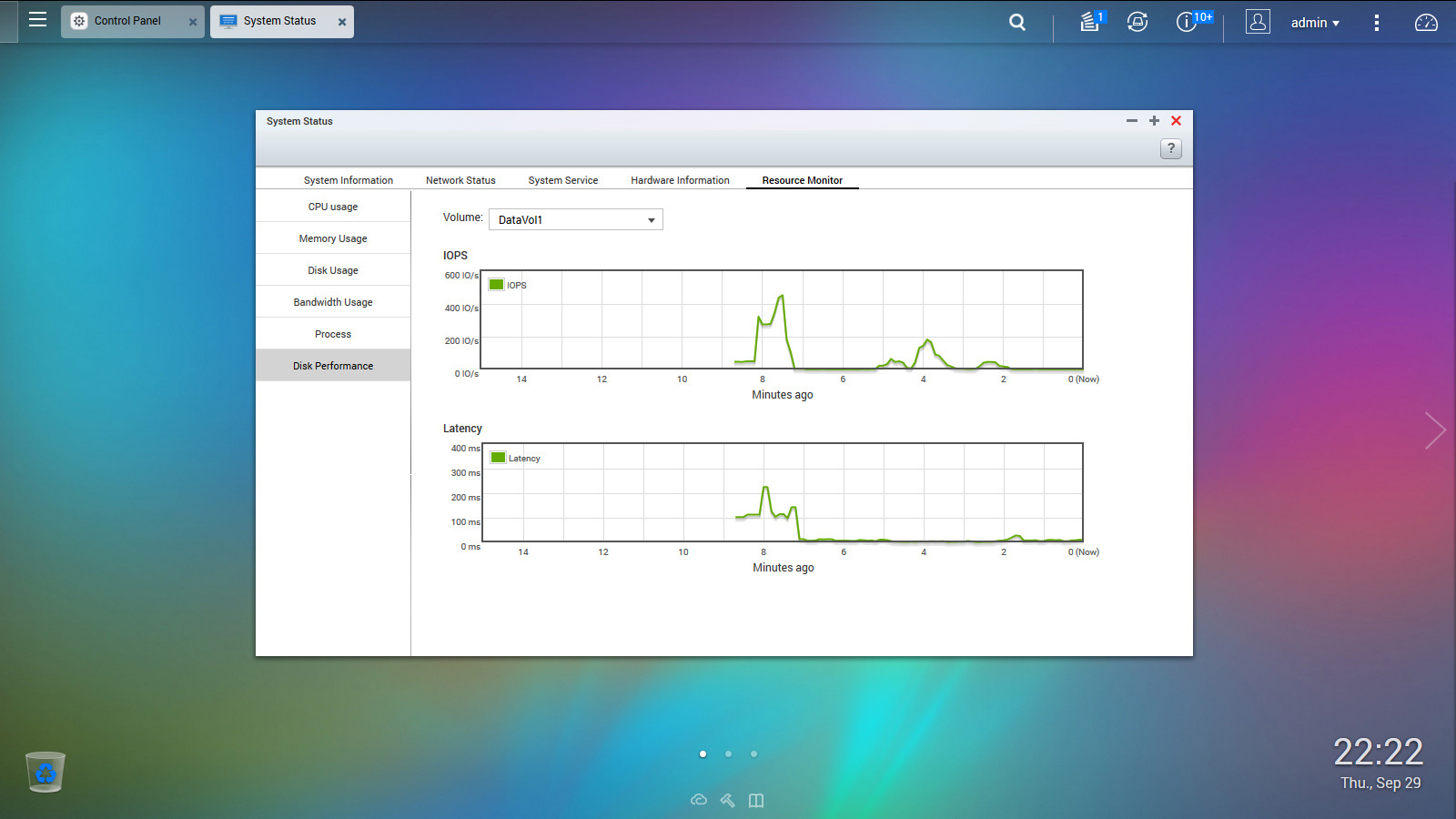Open the admin account dropdown
Image resolution: width=1456 pixels, height=819 pixels.
tap(1315, 23)
